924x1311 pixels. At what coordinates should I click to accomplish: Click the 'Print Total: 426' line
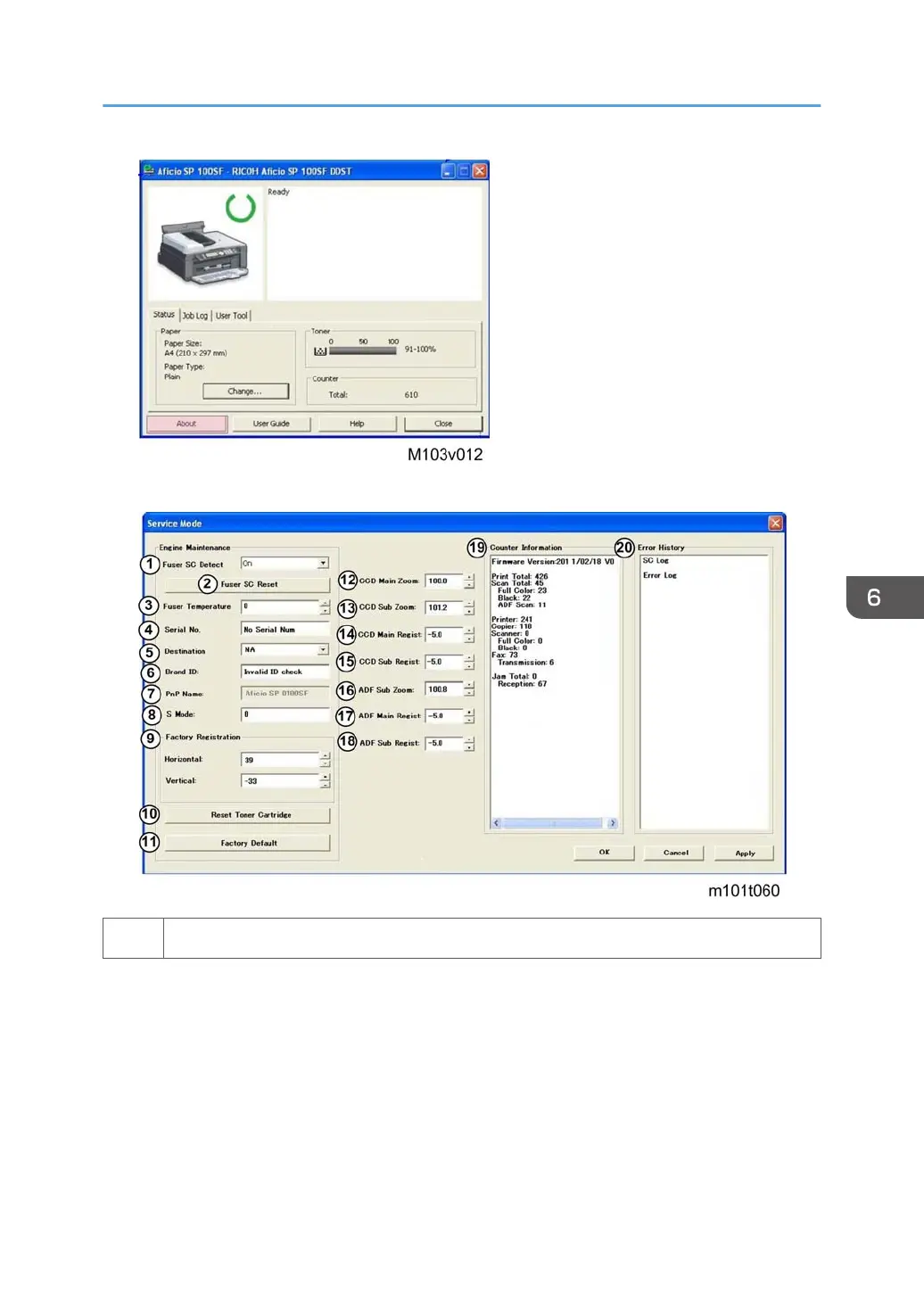coord(520,576)
